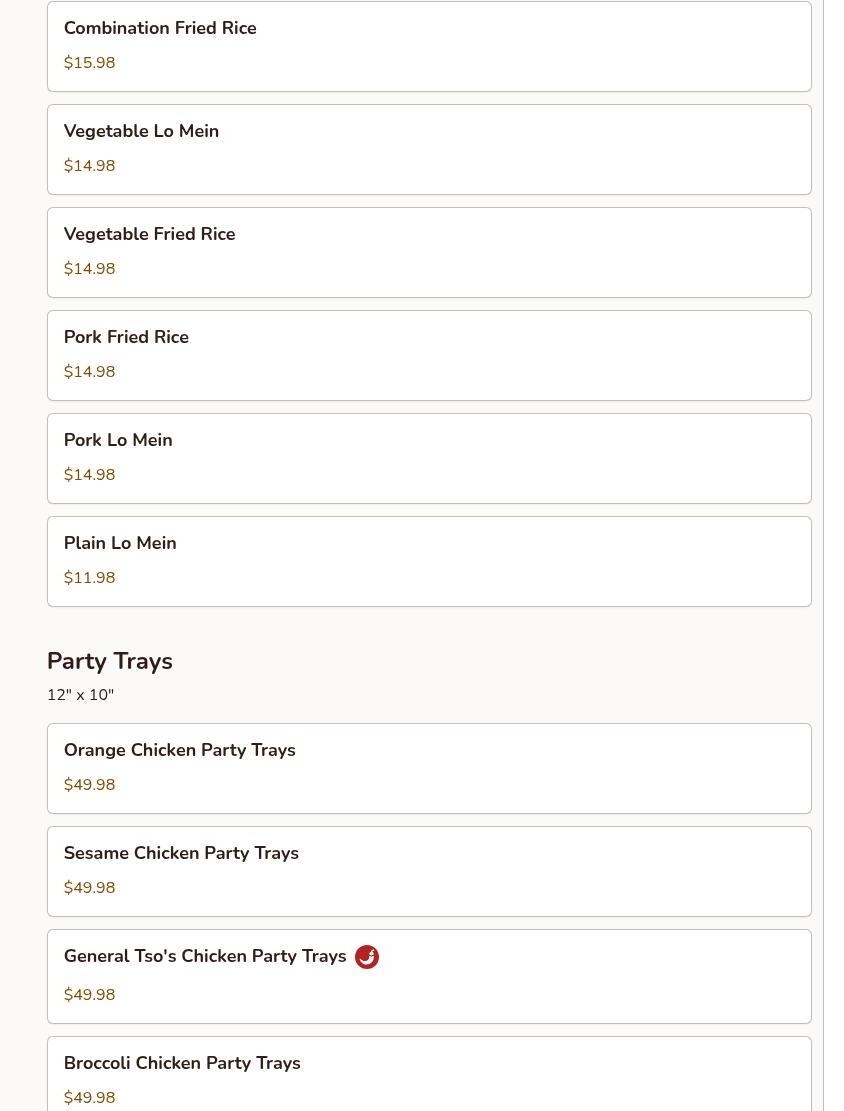
Task: Select the Pork Lo Mein card
Action: click(x=429, y=458)
